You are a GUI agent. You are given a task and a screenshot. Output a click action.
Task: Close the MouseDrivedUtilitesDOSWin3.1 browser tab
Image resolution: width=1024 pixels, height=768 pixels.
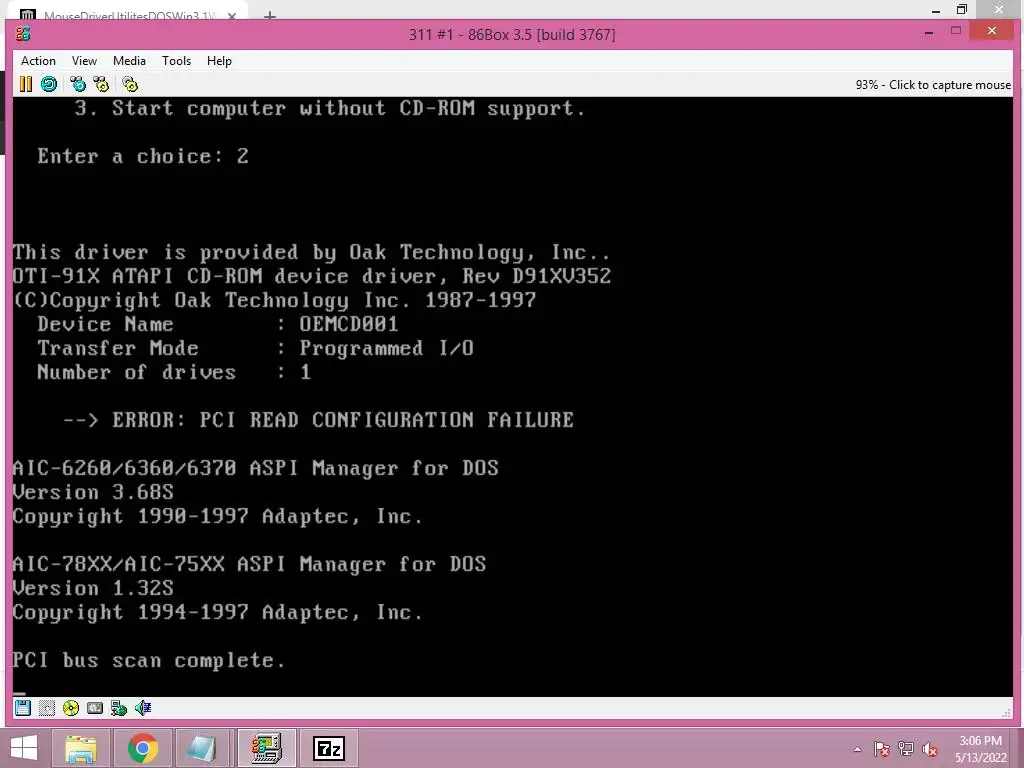(232, 15)
